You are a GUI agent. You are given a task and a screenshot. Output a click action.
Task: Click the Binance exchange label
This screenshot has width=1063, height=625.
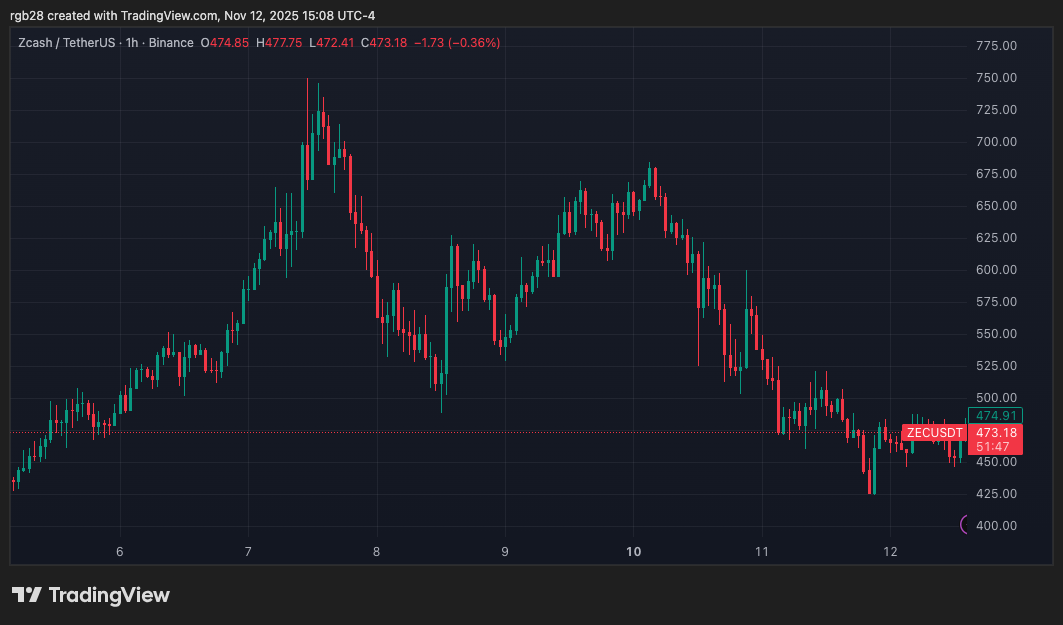[169, 43]
